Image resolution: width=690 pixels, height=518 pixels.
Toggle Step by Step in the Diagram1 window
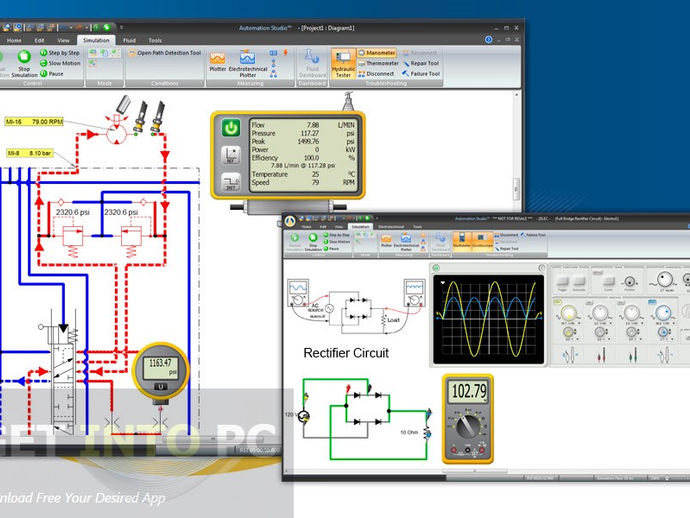click(x=60, y=53)
